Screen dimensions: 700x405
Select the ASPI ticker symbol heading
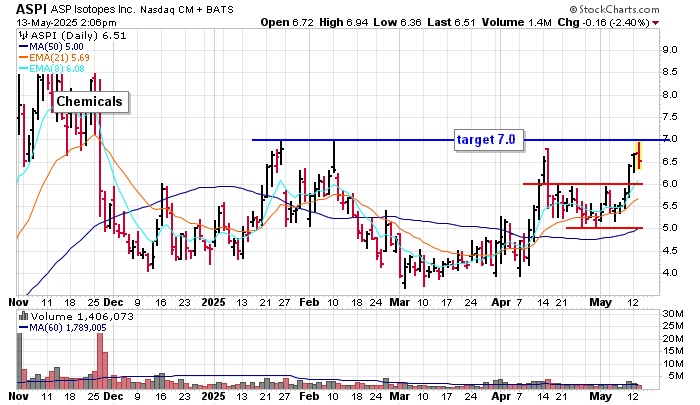(32, 9)
